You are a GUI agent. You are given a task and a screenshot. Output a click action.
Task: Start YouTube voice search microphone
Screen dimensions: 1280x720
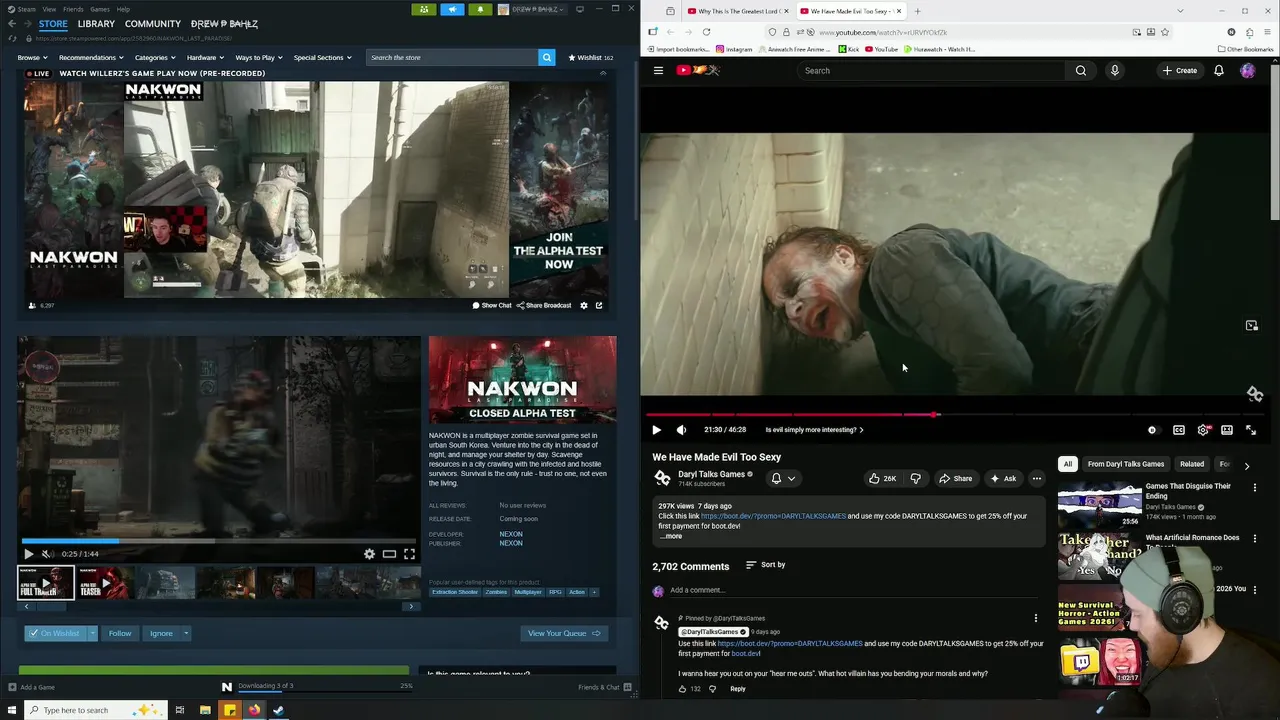[1114, 70]
